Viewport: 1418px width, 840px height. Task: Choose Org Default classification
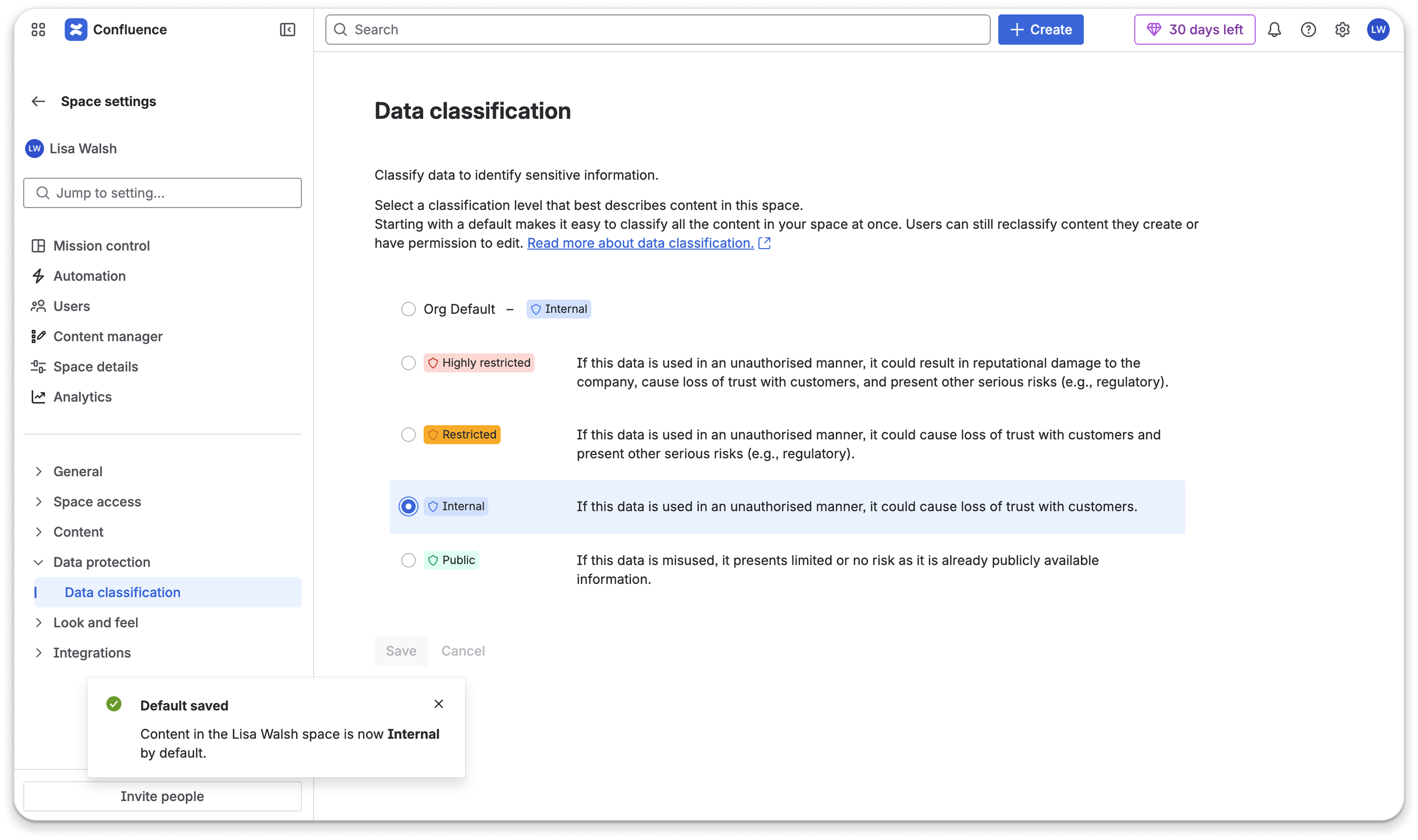pos(409,309)
